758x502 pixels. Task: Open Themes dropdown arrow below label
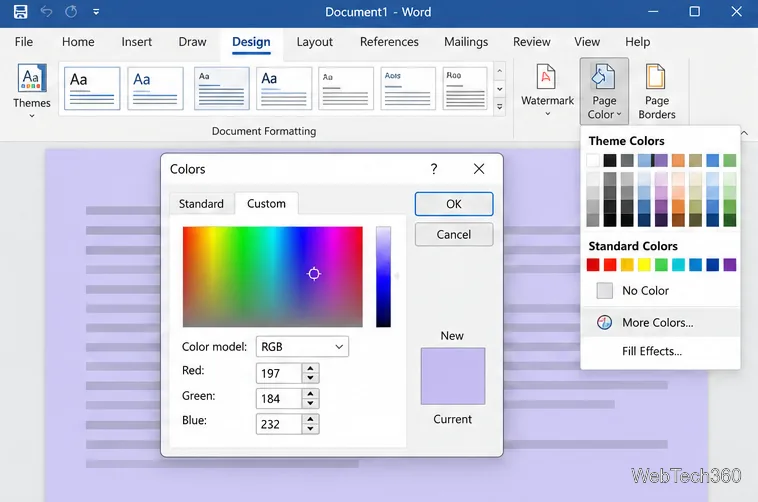(32, 116)
